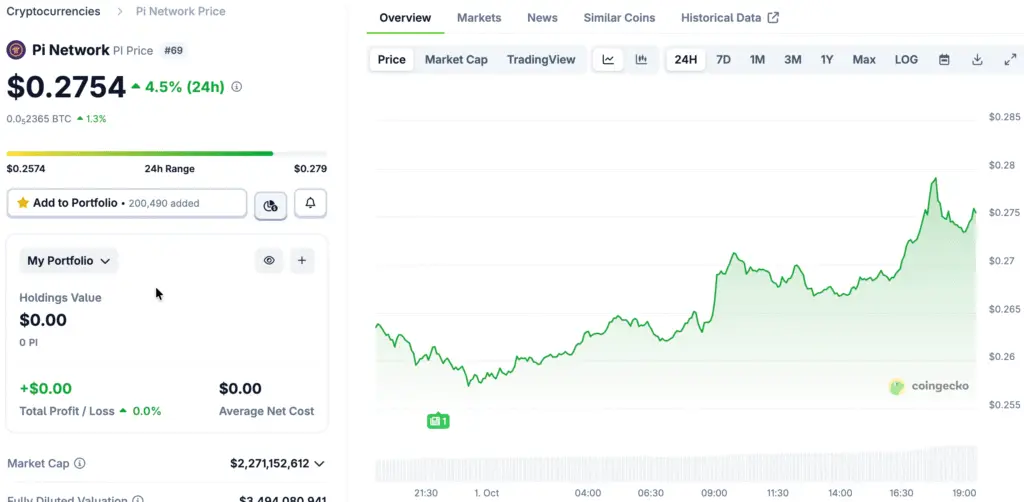Screen dimensions: 1024x502
Task: Click the Add to Portfolio button
Action: tap(126, 203)
